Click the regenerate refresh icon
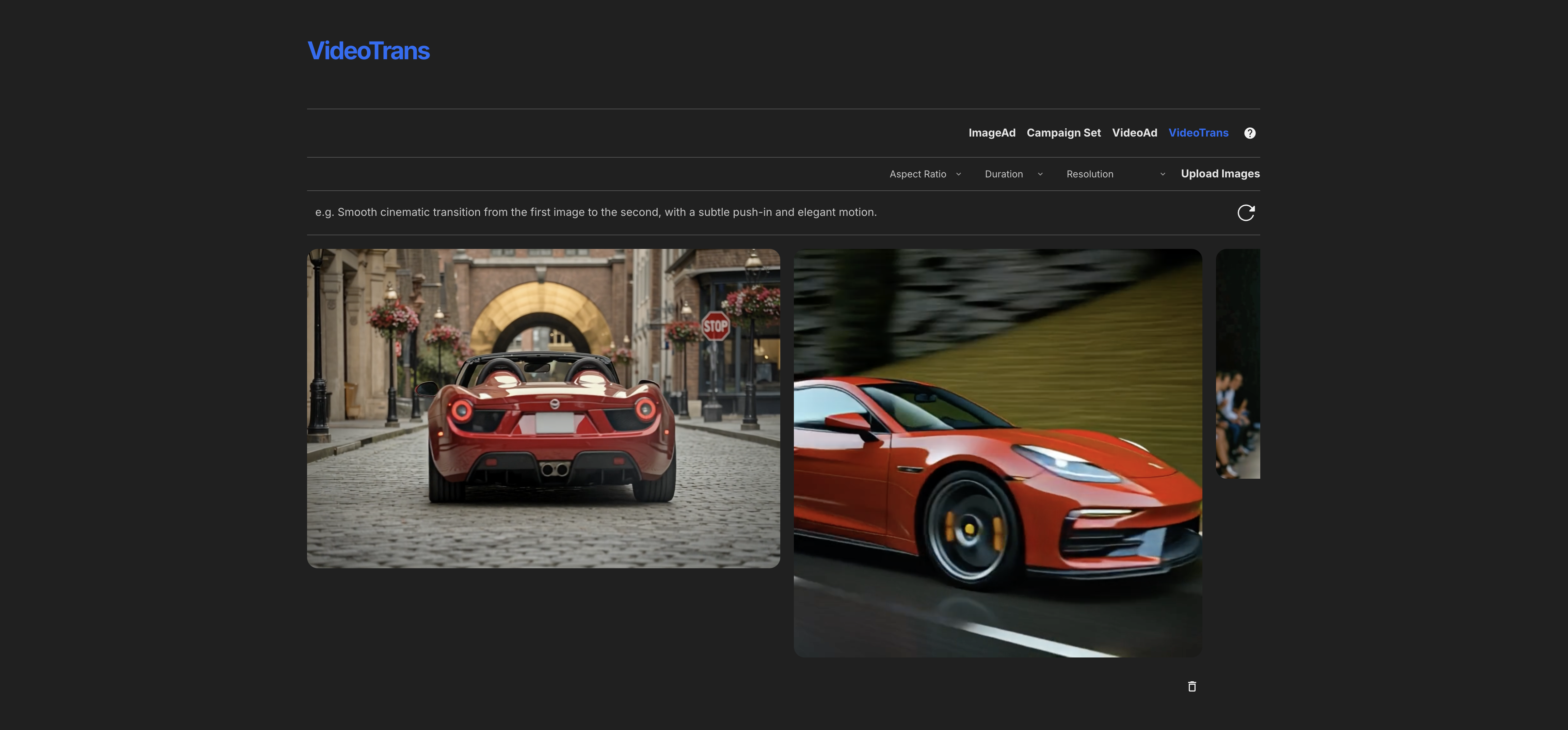Viewport: 1568px width, 730px height. coord(1247,212)
